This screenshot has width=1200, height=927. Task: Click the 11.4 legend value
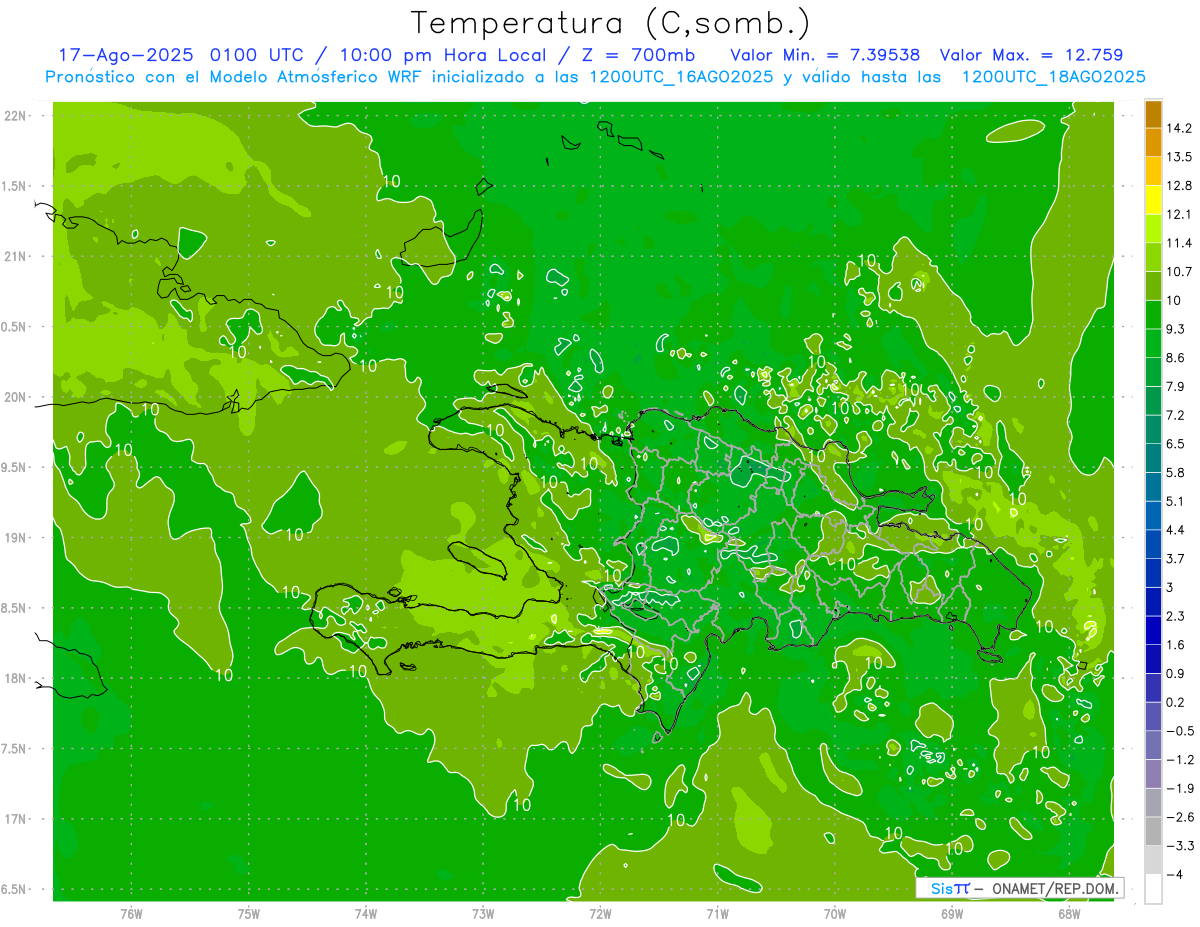pyautogui.click(x=1179, y=242)
